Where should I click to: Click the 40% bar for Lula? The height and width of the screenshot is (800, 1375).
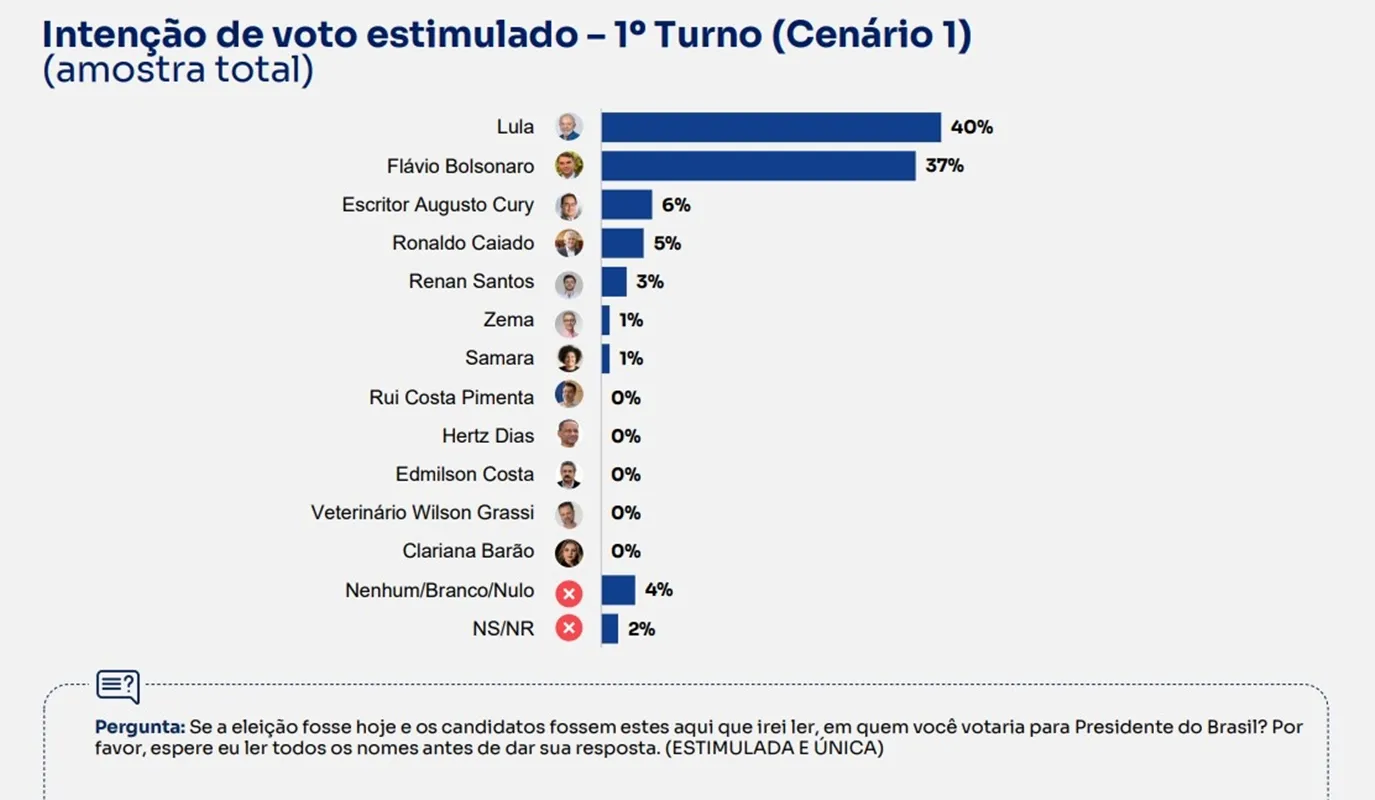click(x=771, y=127)
